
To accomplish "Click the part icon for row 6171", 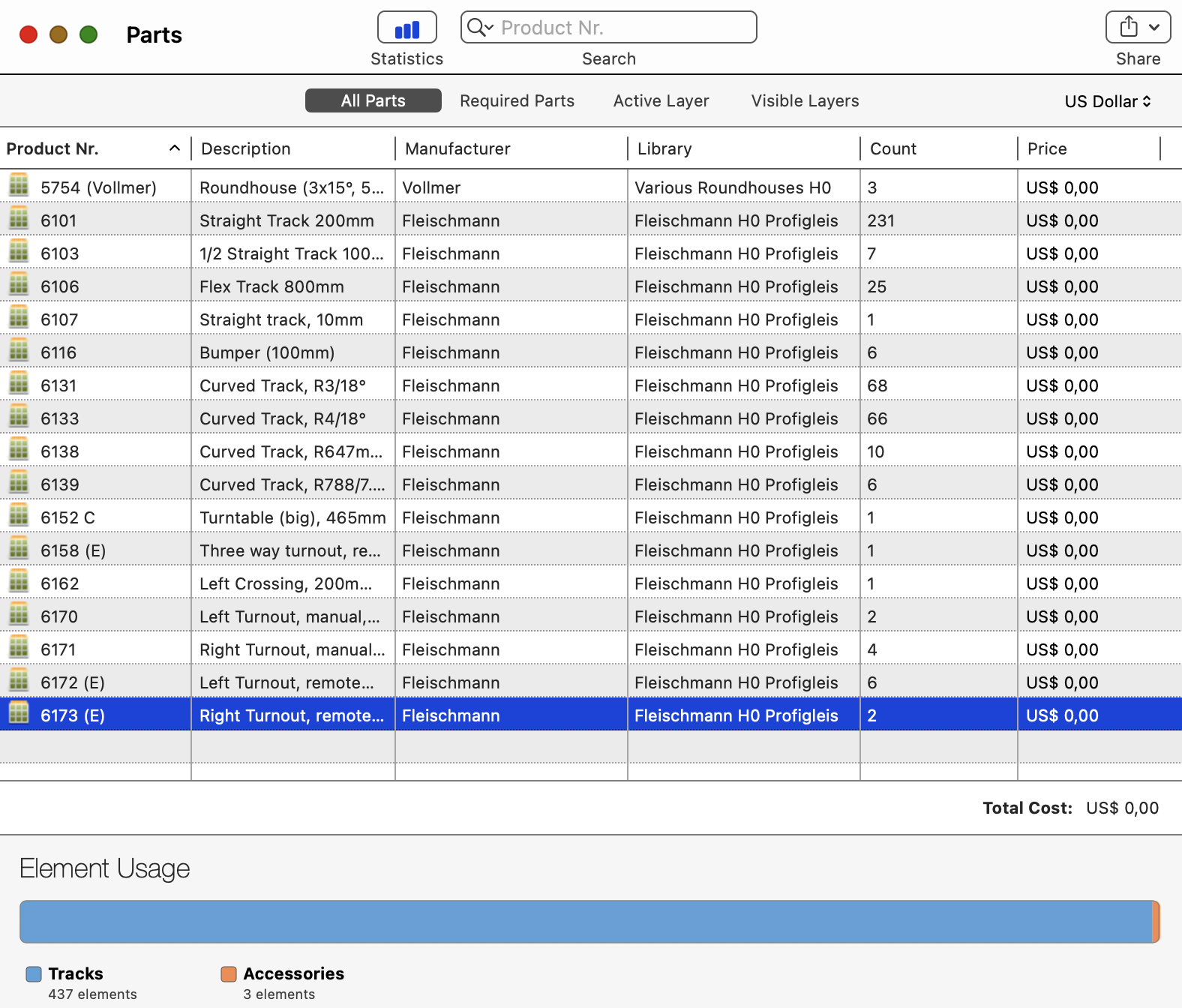I will 19,646.
